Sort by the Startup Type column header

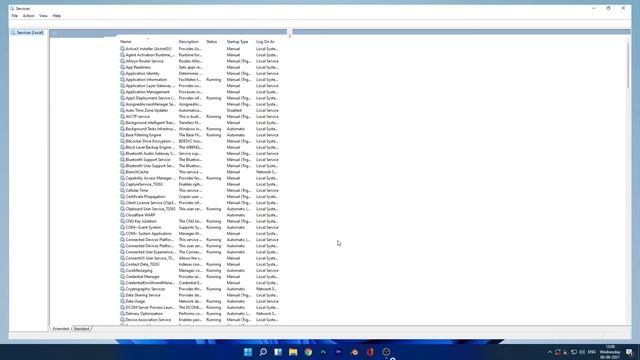click(237, 42)
